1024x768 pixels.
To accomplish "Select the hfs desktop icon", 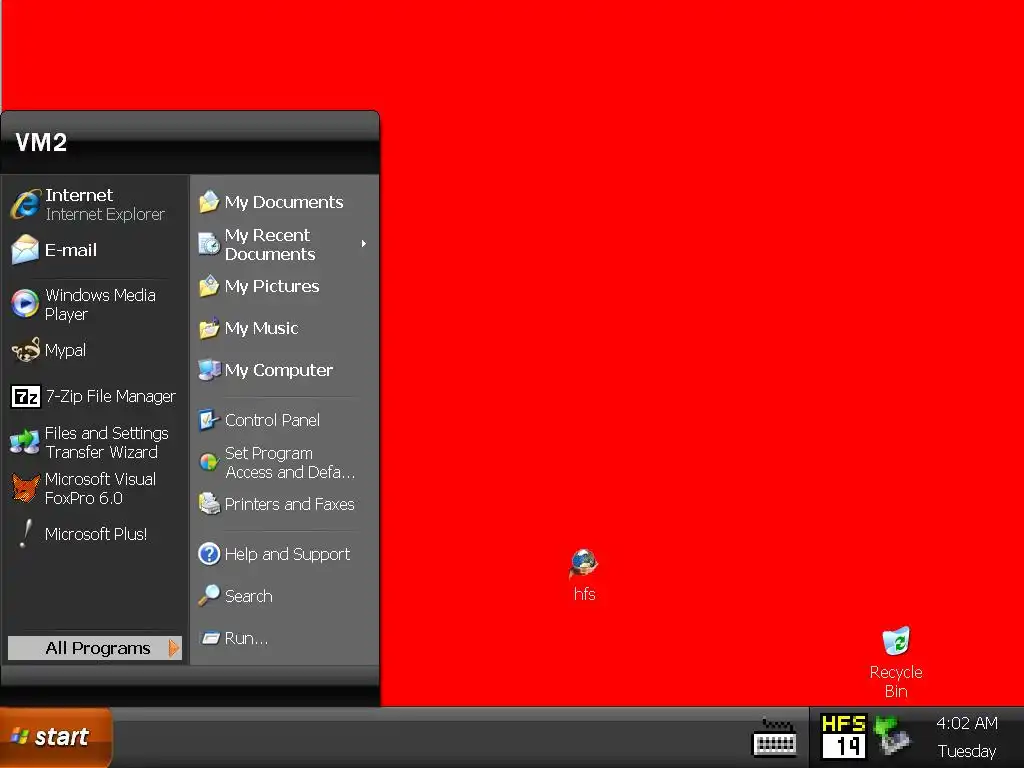I will click(584, 564).
